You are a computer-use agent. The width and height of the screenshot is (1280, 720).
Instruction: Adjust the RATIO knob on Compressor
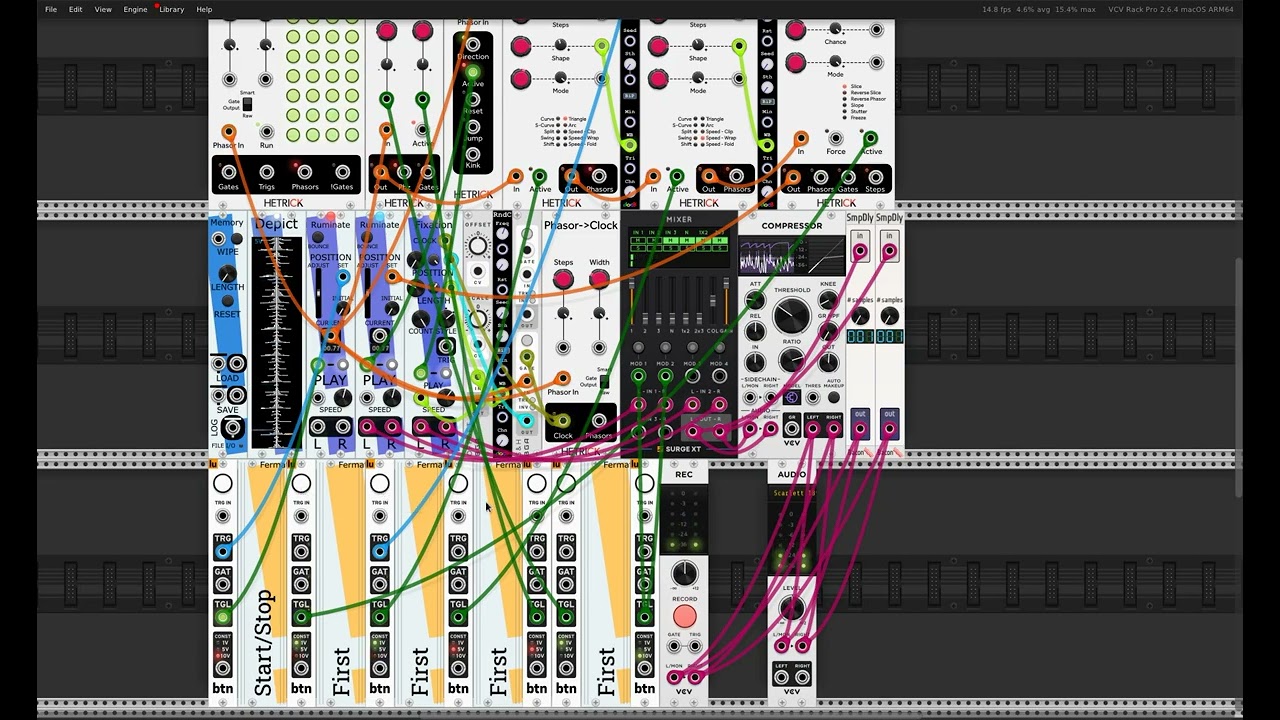coord(792,361)
